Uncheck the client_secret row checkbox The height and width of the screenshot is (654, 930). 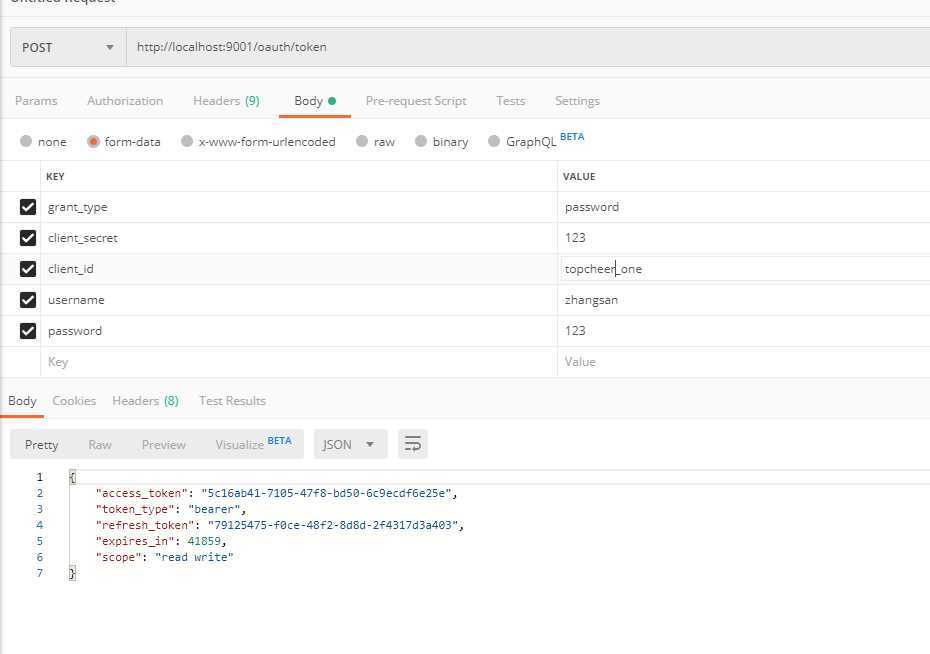coord(28,238)
